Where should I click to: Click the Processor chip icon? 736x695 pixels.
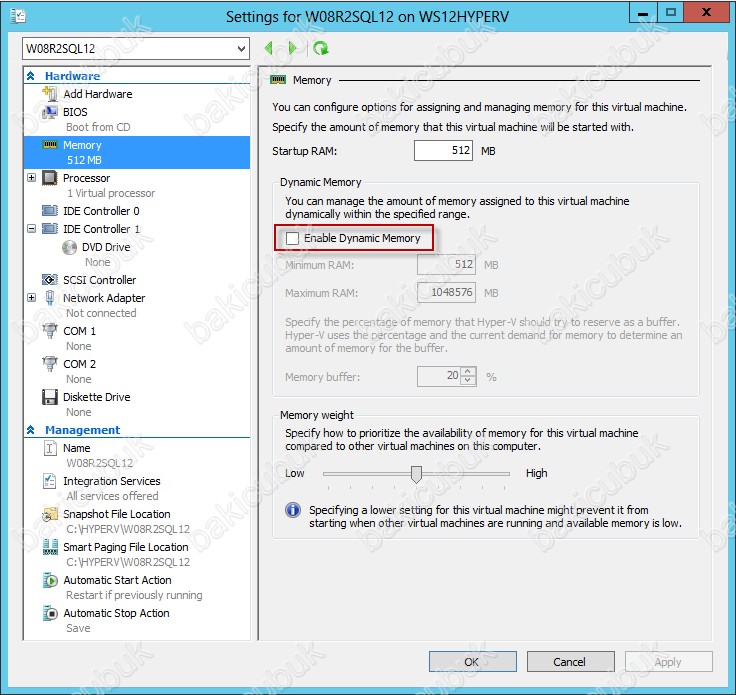[50, 178]
